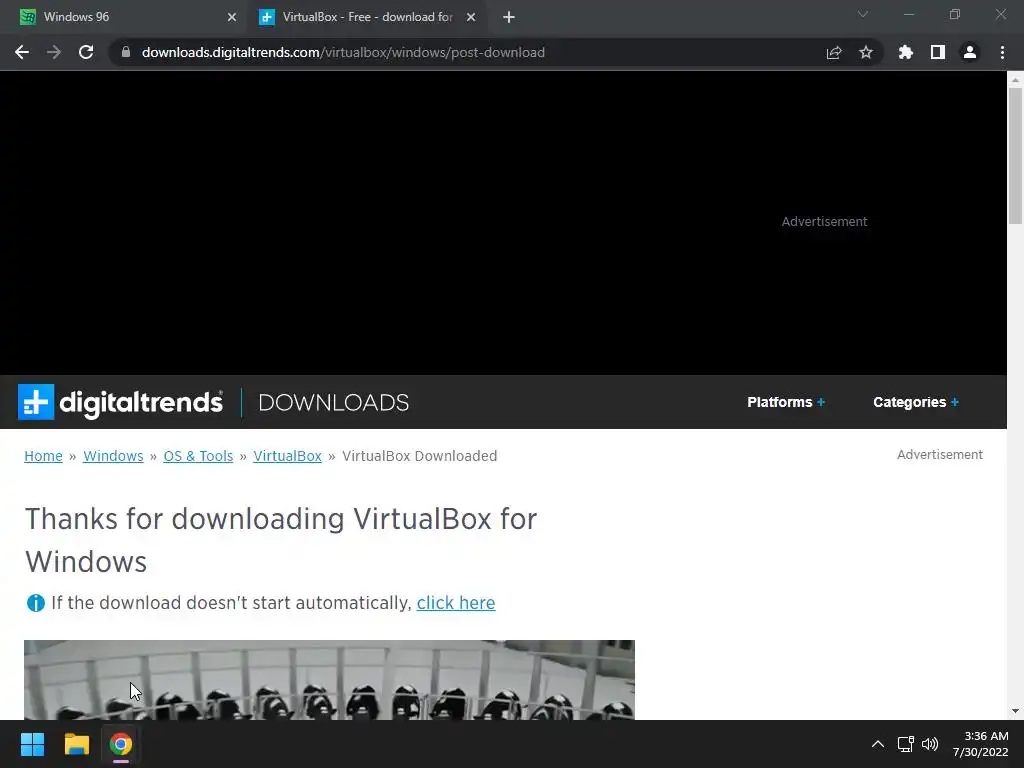The image size is (1024, 768).
Task: Open the Home breadcrumb link
Action: pyautogui.click(x=43, y=456)
